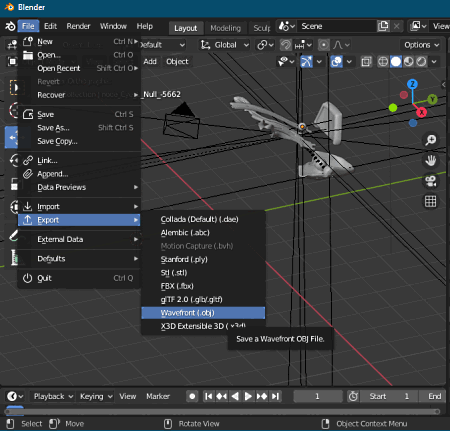The width and height of the screenshot is (450, 431).
Task: Open the pivot point dropdown
Action: click(x=265, y=45)
